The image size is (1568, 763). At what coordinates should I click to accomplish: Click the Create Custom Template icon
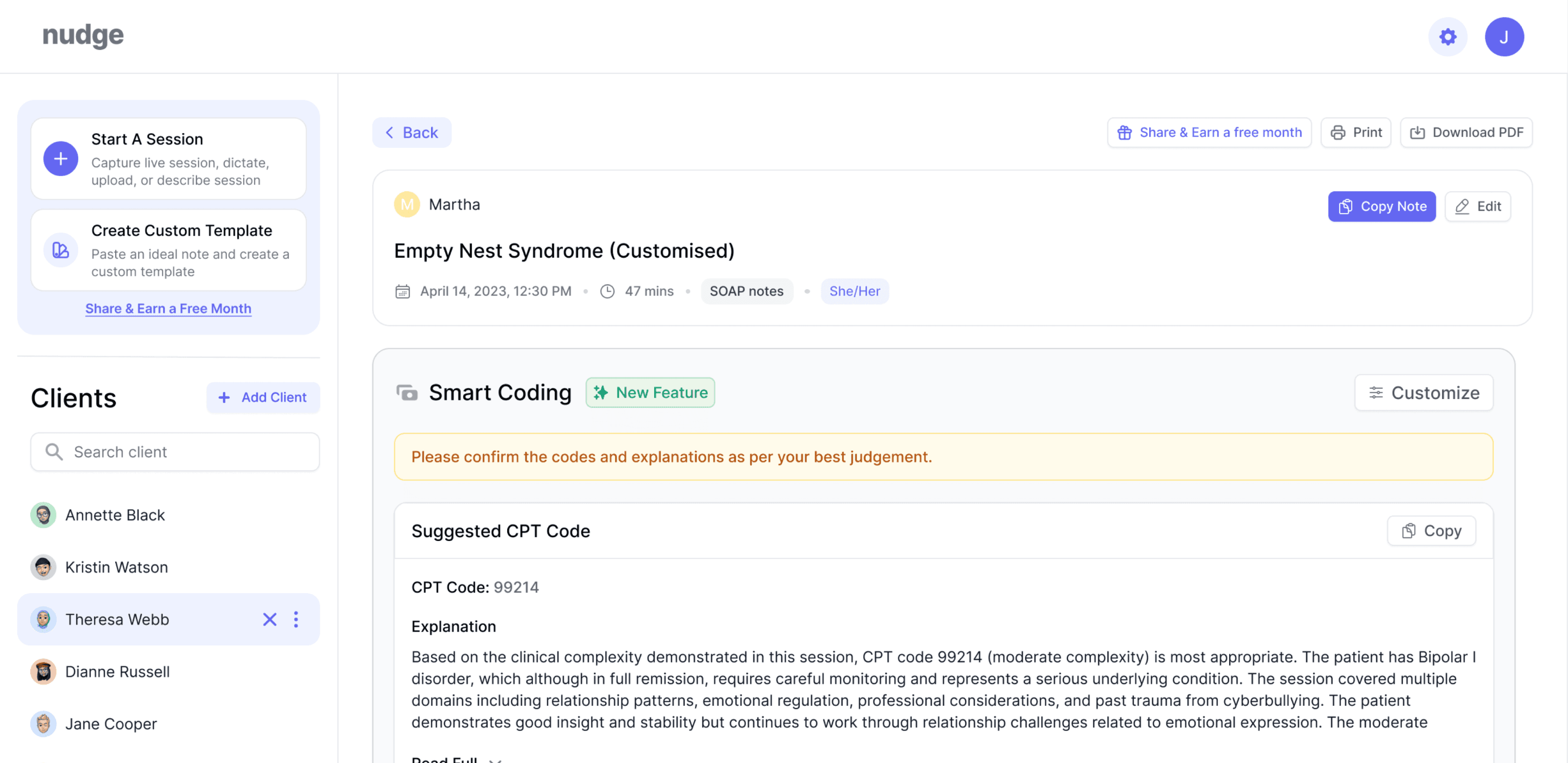coord(61,250)
